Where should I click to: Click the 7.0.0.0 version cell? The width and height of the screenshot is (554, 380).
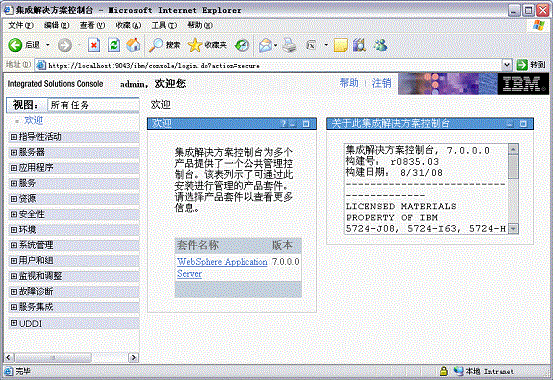tap(285, 262)
